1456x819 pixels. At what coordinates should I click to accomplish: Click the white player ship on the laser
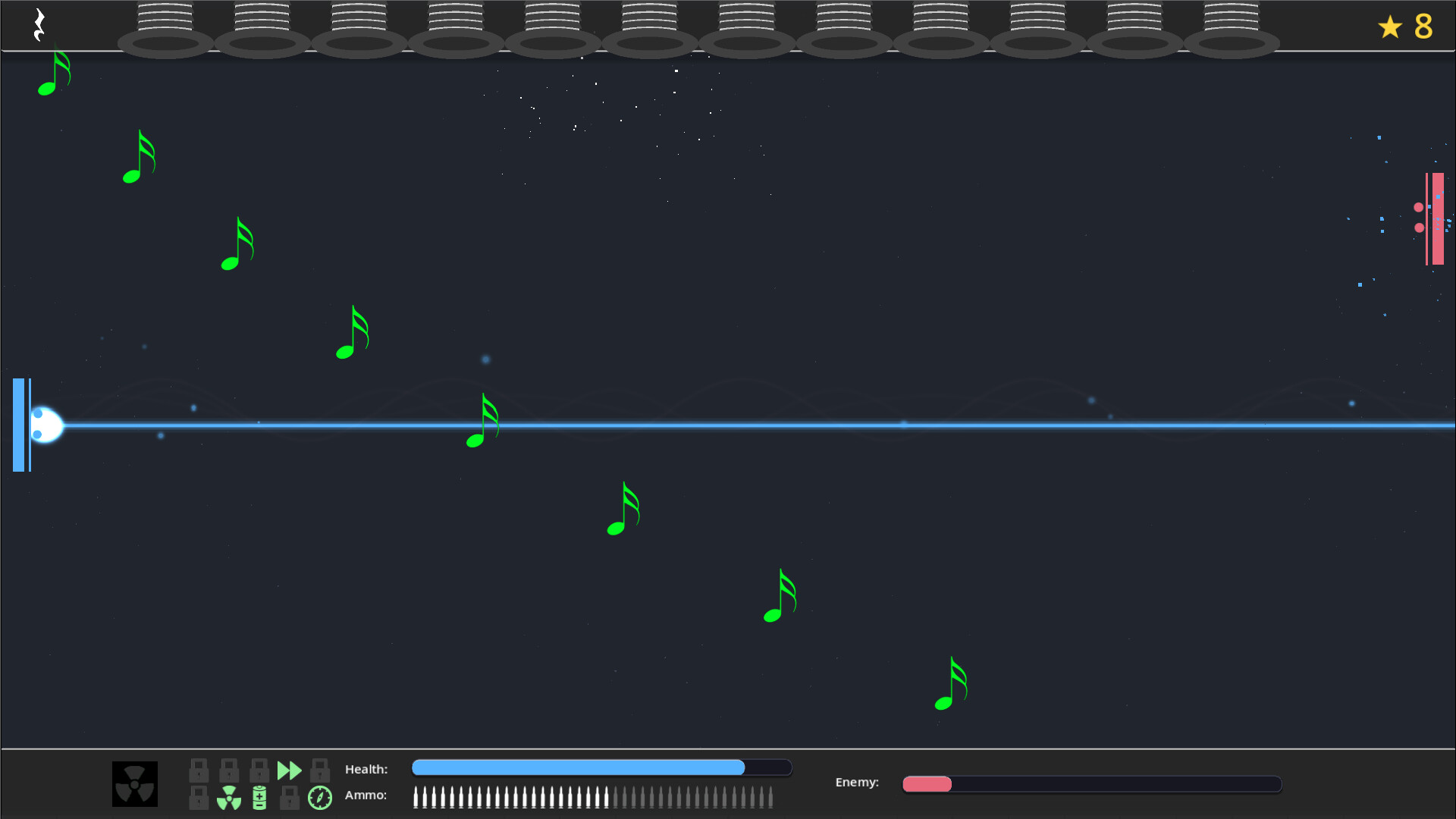coord(45,425)
